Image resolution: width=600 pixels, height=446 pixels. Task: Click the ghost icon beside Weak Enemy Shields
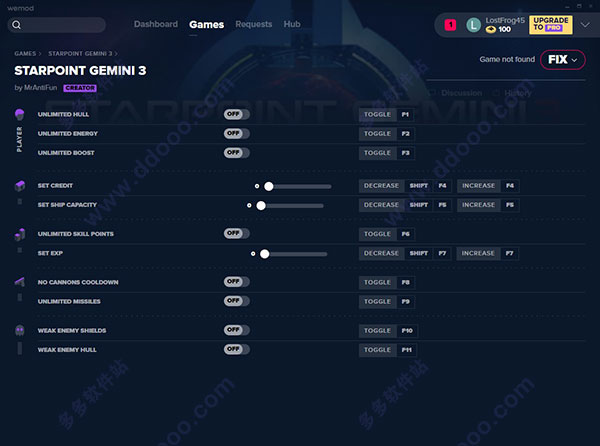(x=20, y=330)
